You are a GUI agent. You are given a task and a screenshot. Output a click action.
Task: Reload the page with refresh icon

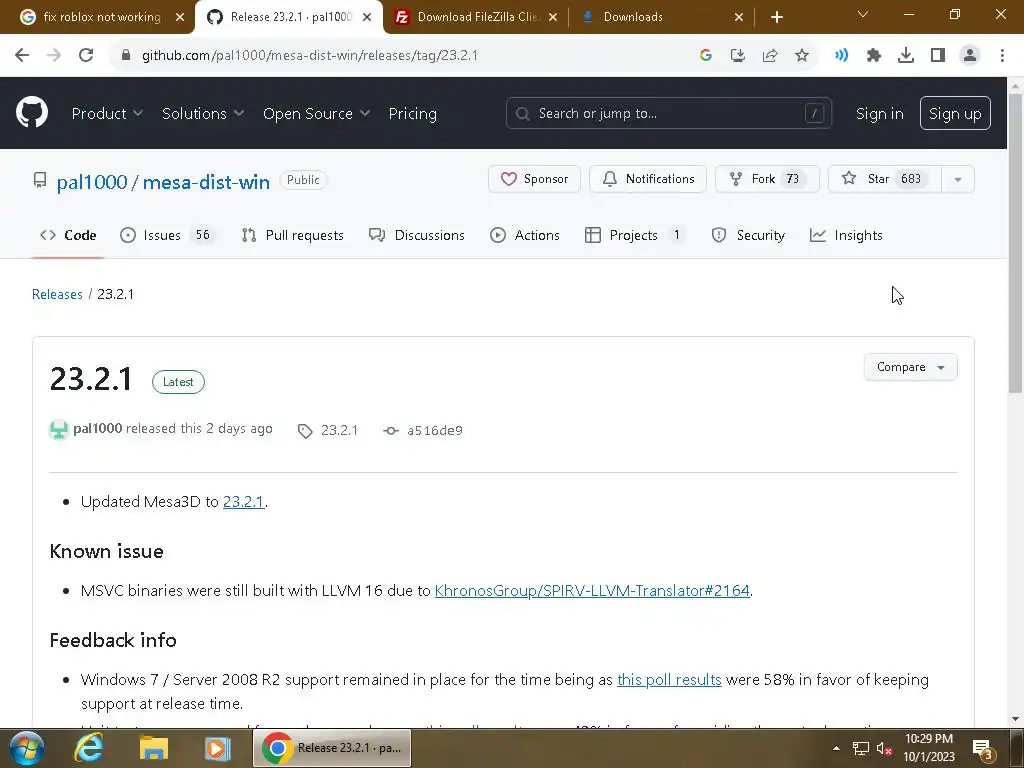[86, 56]
